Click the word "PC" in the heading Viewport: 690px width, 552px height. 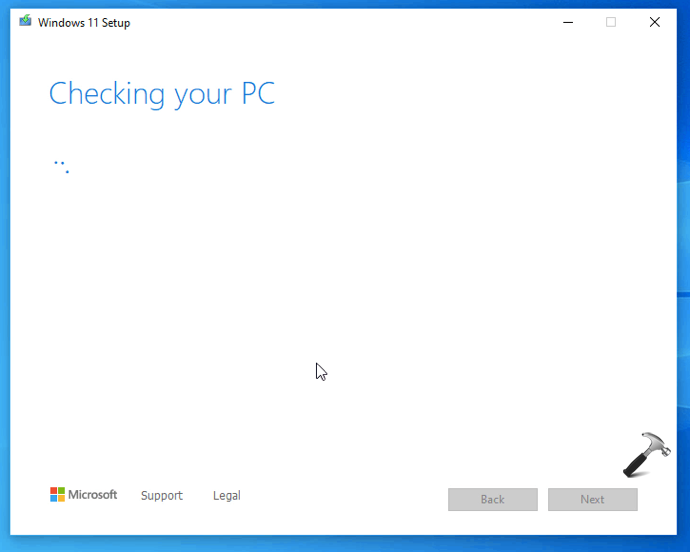[x=256, y=93]
